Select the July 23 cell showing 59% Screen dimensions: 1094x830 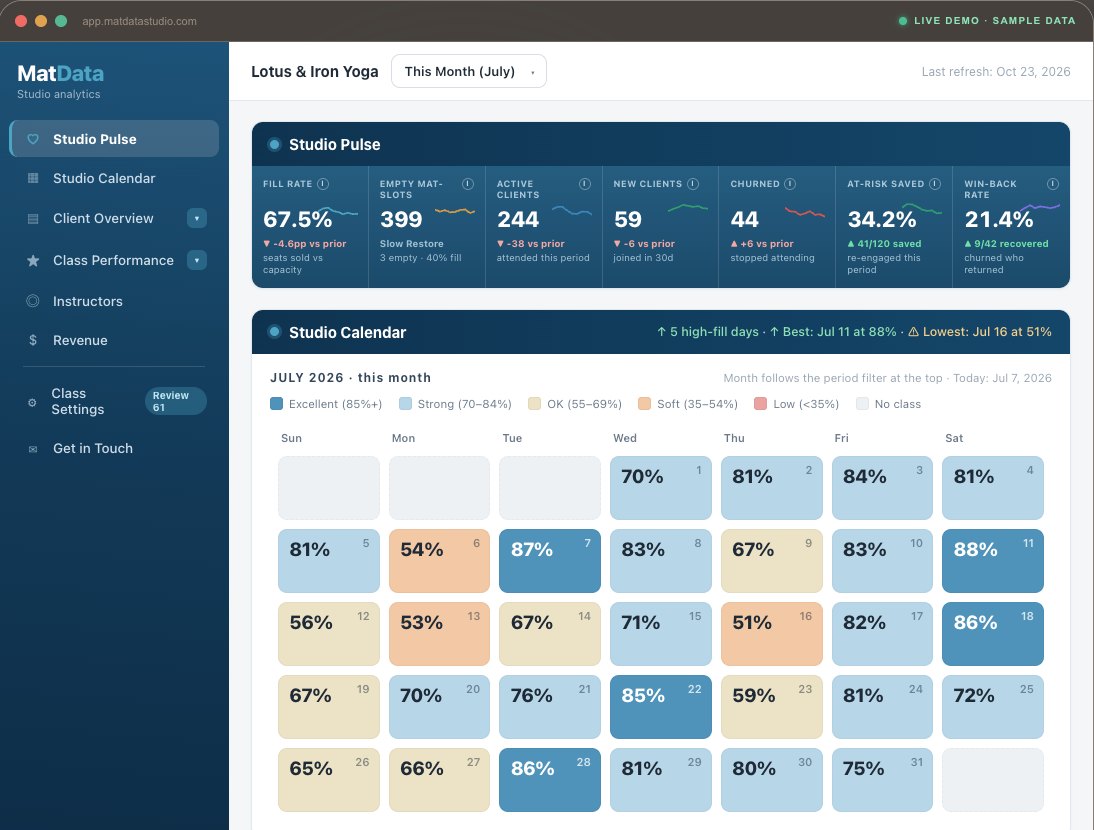(772, 707)
